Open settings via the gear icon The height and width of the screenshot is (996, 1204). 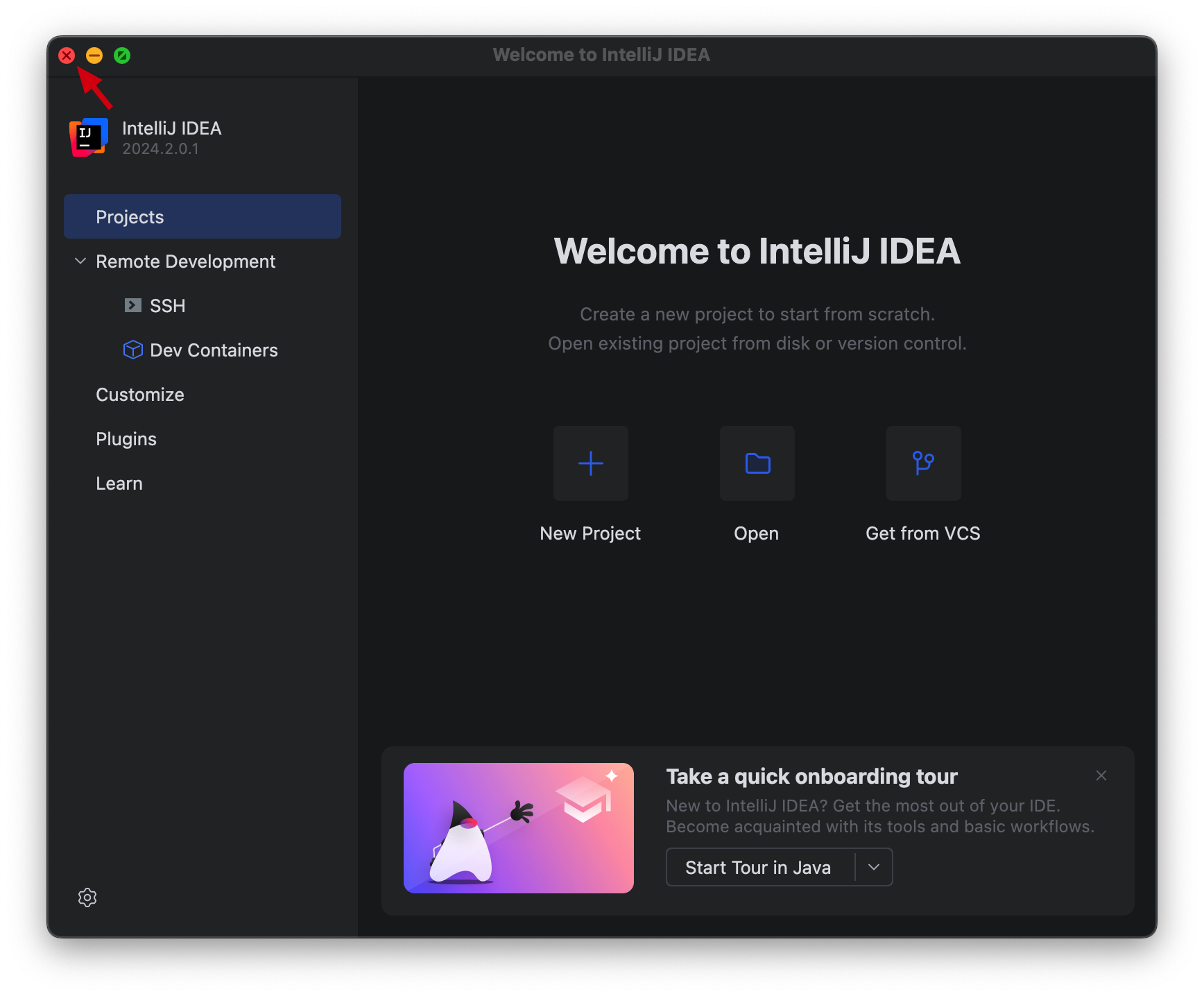pos(87,898)
